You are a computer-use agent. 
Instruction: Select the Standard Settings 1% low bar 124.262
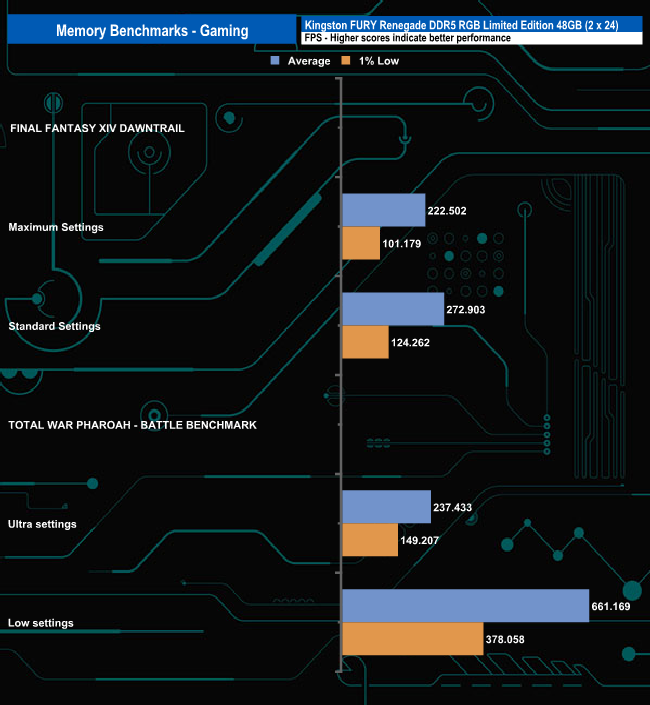coord(365,342)
